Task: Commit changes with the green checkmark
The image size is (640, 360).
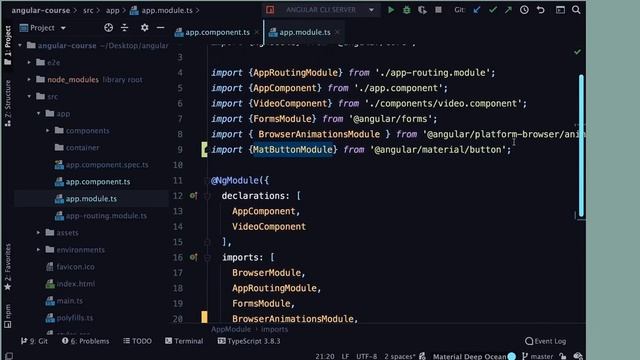Action: pyautogui.click(x=493, y=9)
